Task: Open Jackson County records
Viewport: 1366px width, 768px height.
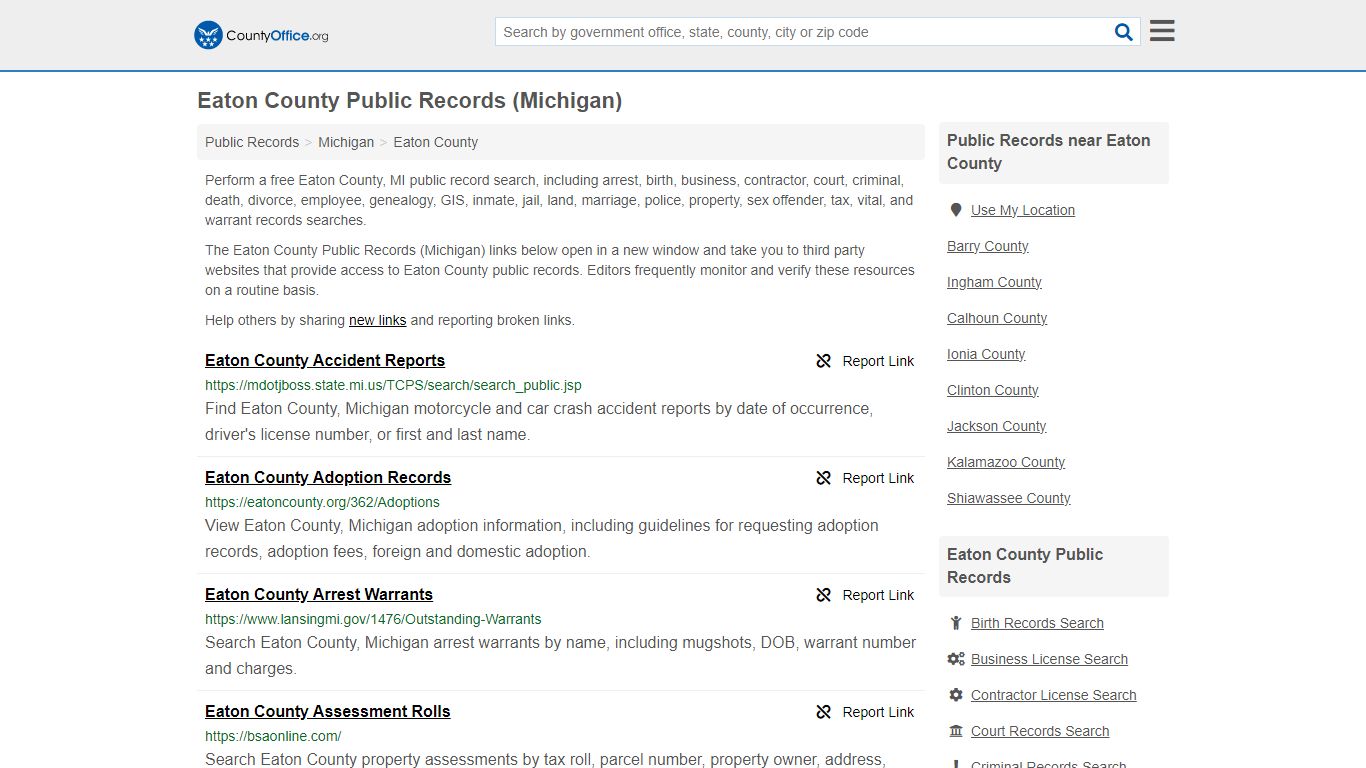Action: point(997,426)
